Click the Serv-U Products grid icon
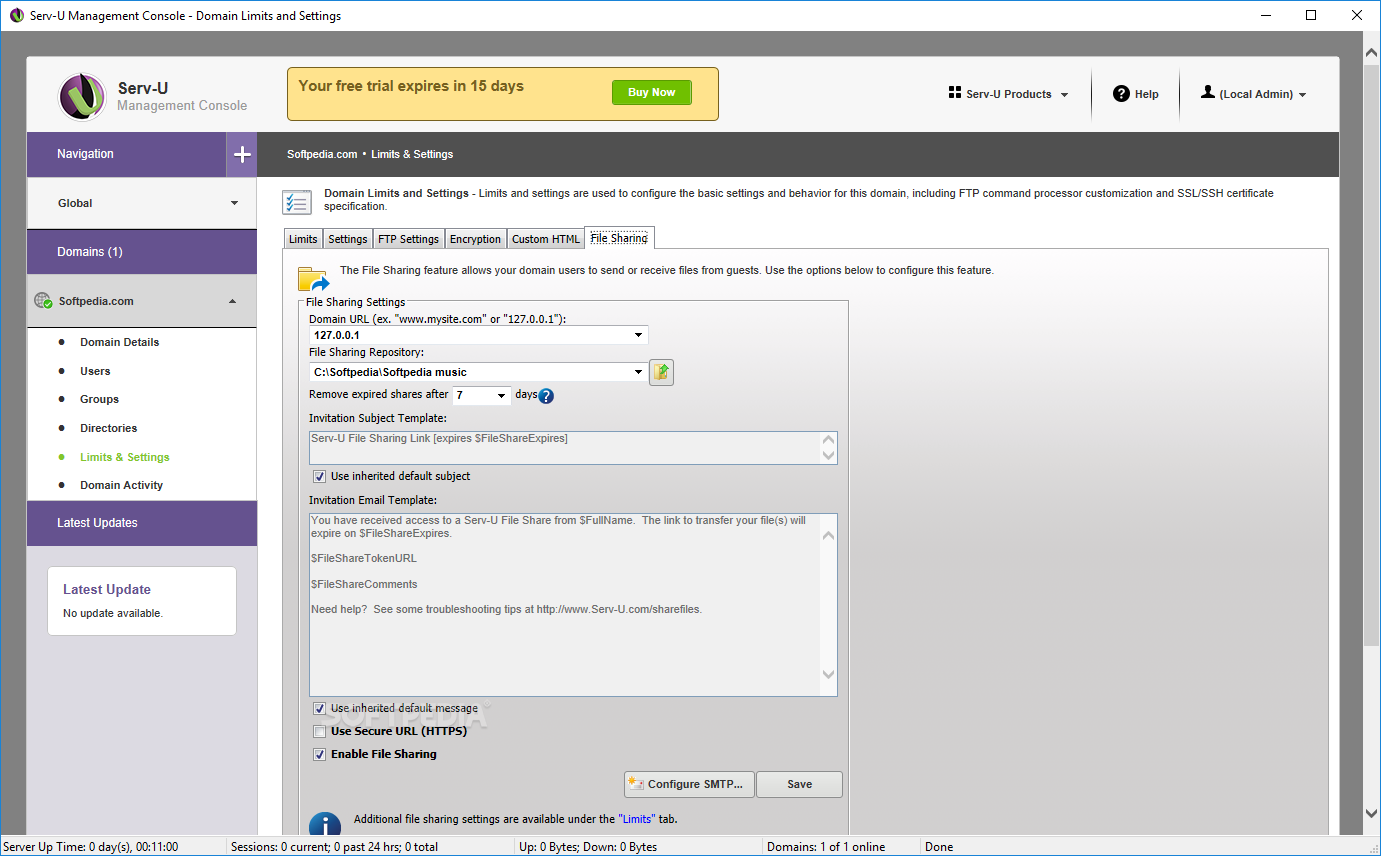1381x856 pixels. tap(954, 93)
